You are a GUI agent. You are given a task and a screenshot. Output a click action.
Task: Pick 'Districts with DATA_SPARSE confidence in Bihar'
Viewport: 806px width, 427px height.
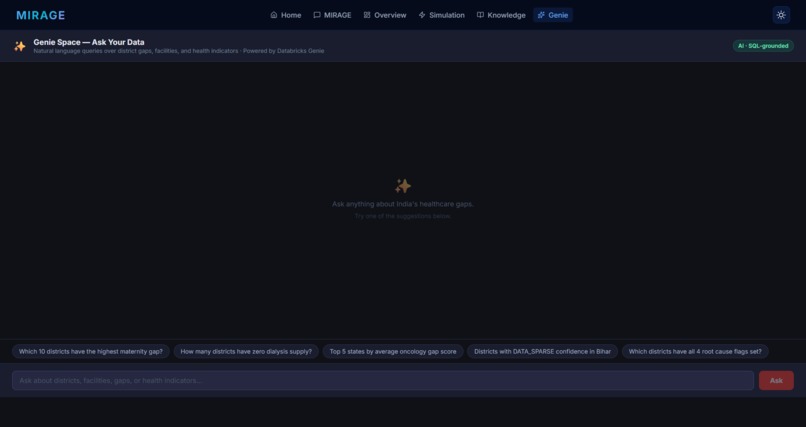pyautogui.click(x=542, y=351)
